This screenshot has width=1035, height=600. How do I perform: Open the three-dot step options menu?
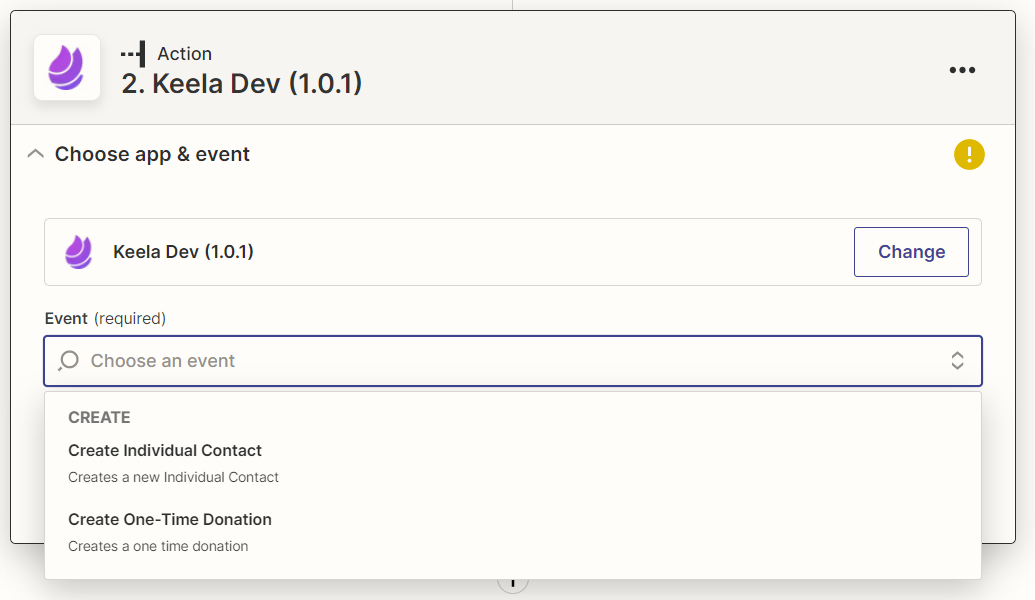coord(962,70)
